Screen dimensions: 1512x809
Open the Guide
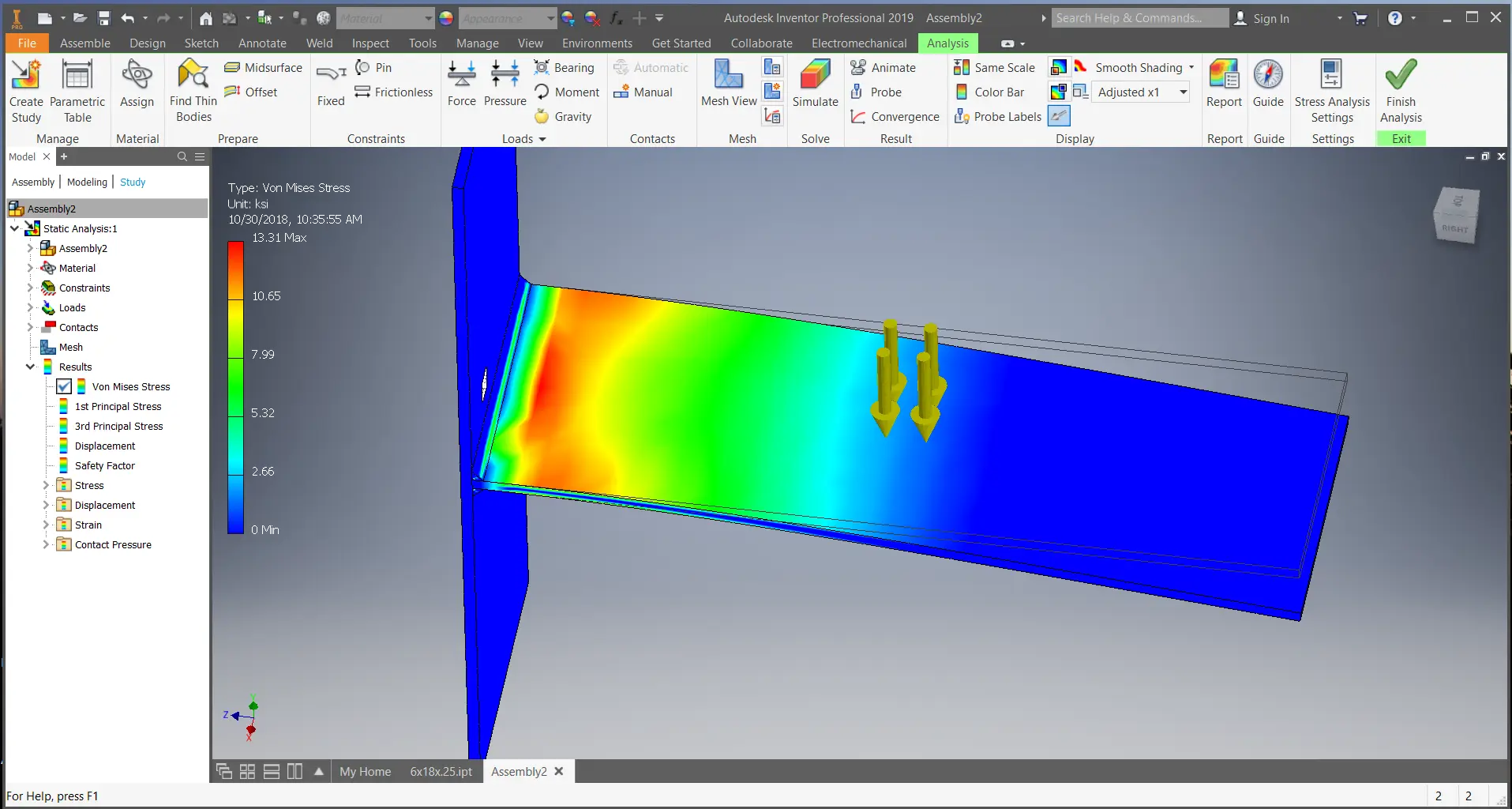pyautogui.click(x=1268, y=84)
